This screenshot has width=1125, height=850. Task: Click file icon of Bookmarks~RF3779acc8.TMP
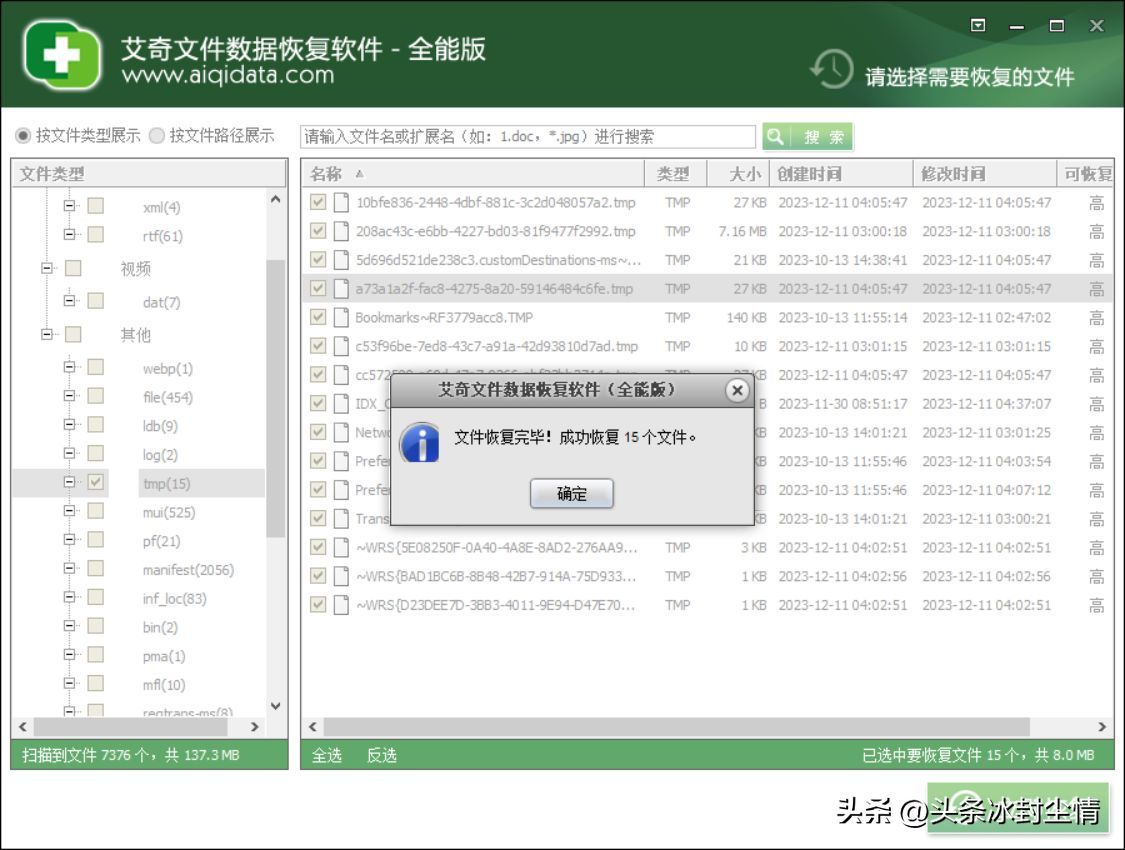click(x=342, y=317)
